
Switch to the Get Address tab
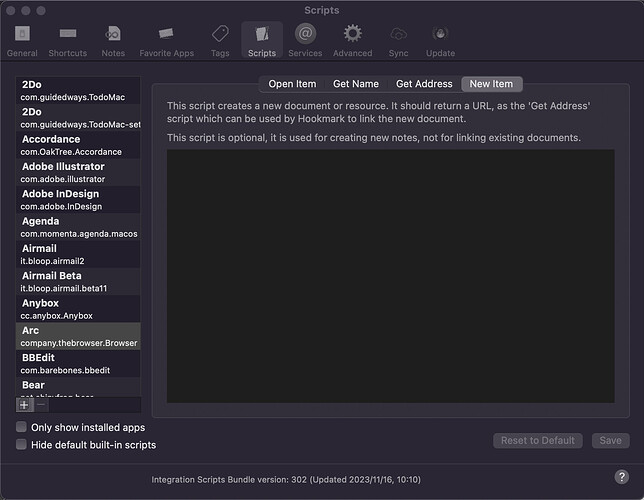pos(424,84)
